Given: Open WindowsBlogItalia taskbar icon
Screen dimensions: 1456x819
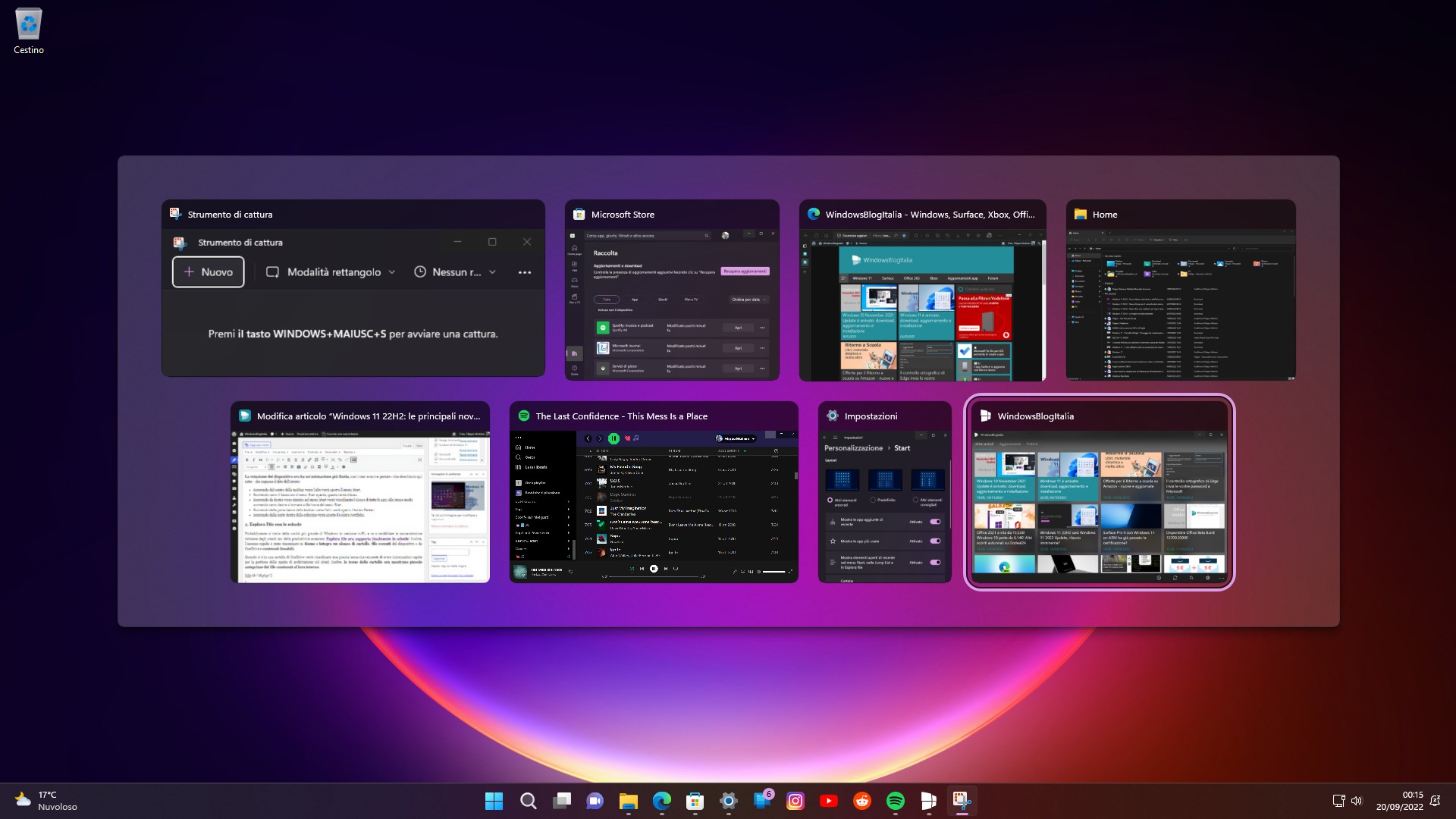Looking at the screenshot, I should [929, 801].
